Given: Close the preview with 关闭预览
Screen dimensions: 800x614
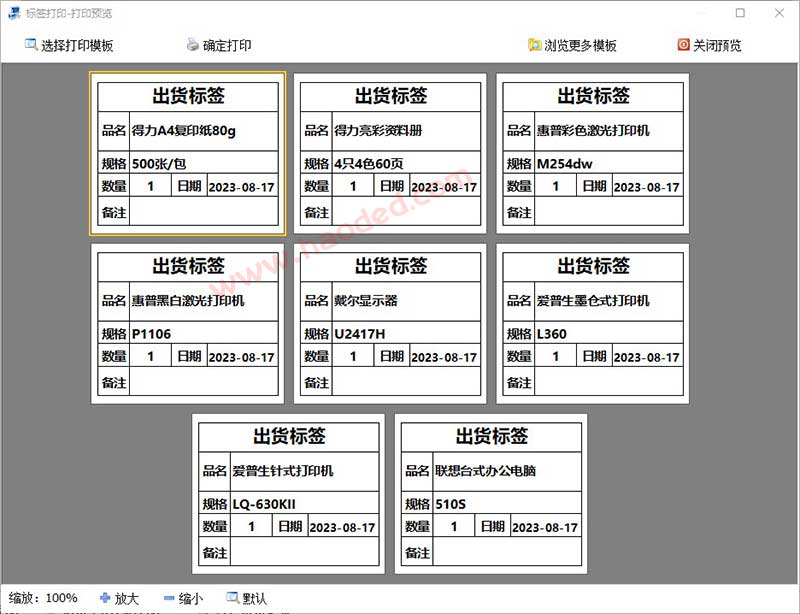Looking at the screenshot, I should pyautogui.click(x=709, y=45).
